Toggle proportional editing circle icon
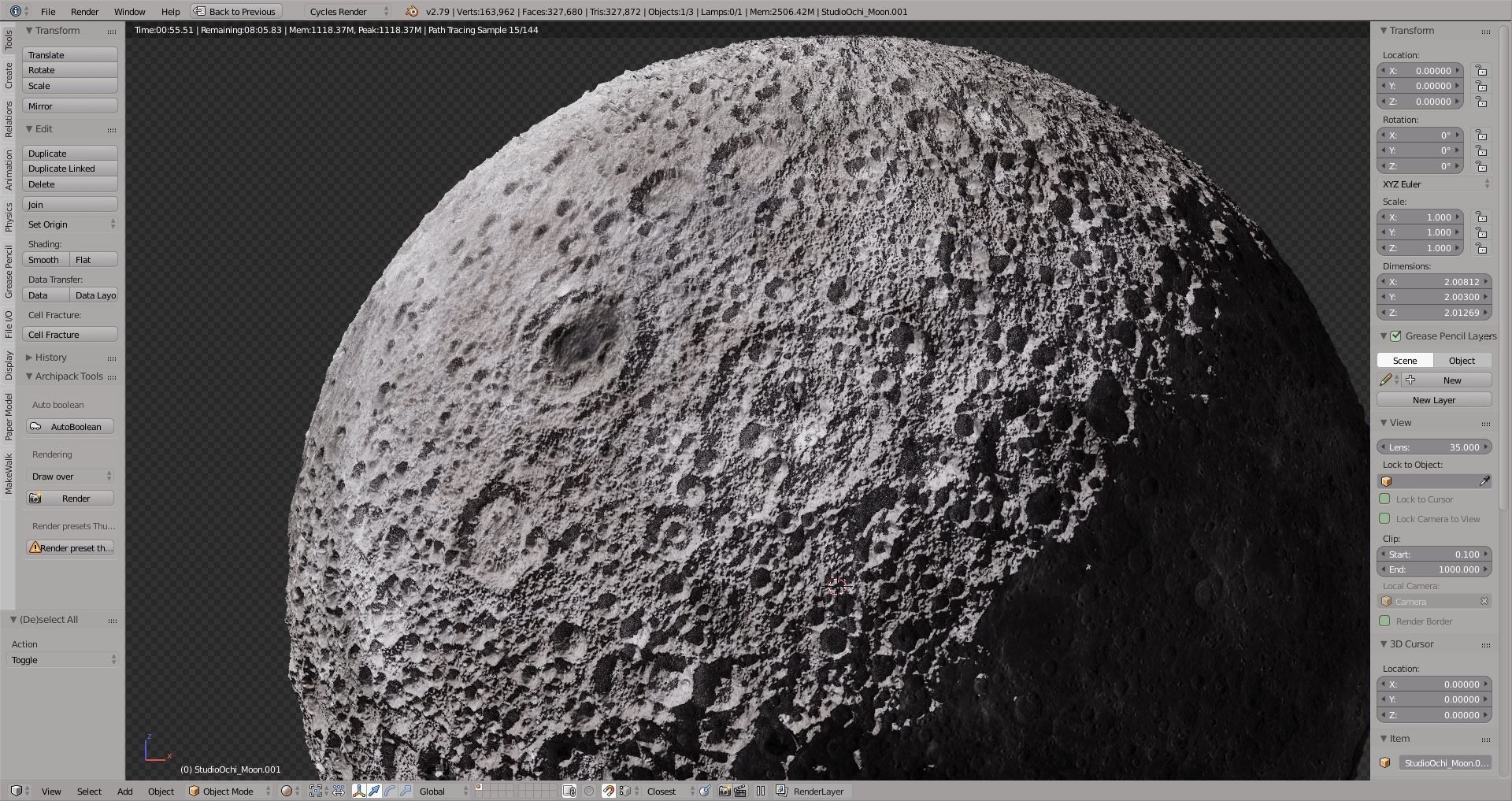1512x801 pixels. coord(589,791)
